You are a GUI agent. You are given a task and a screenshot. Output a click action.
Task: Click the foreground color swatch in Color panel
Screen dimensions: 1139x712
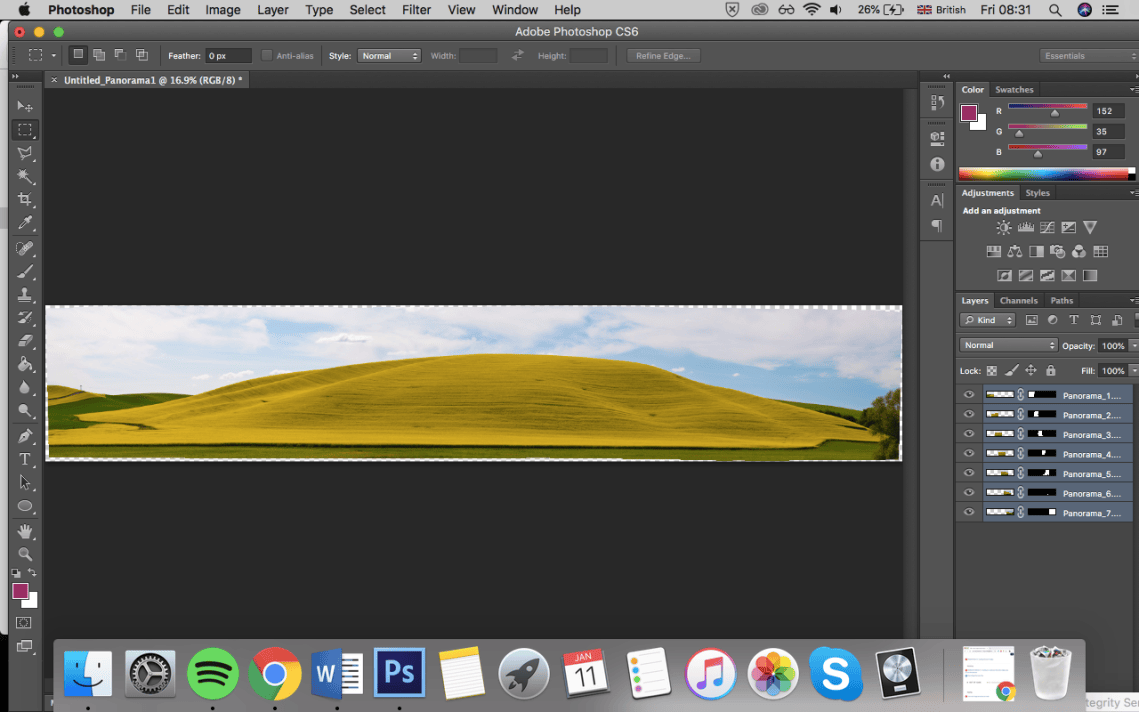[x=969, y=113]
